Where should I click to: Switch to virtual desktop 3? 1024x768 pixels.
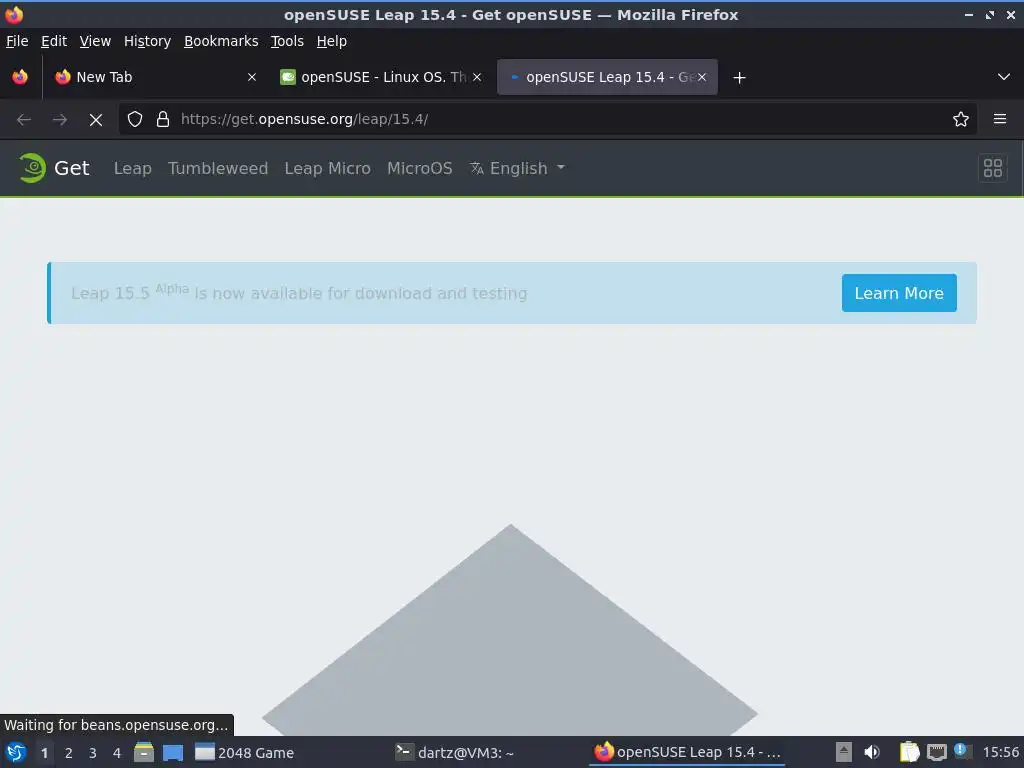click(x=93, y=753)
